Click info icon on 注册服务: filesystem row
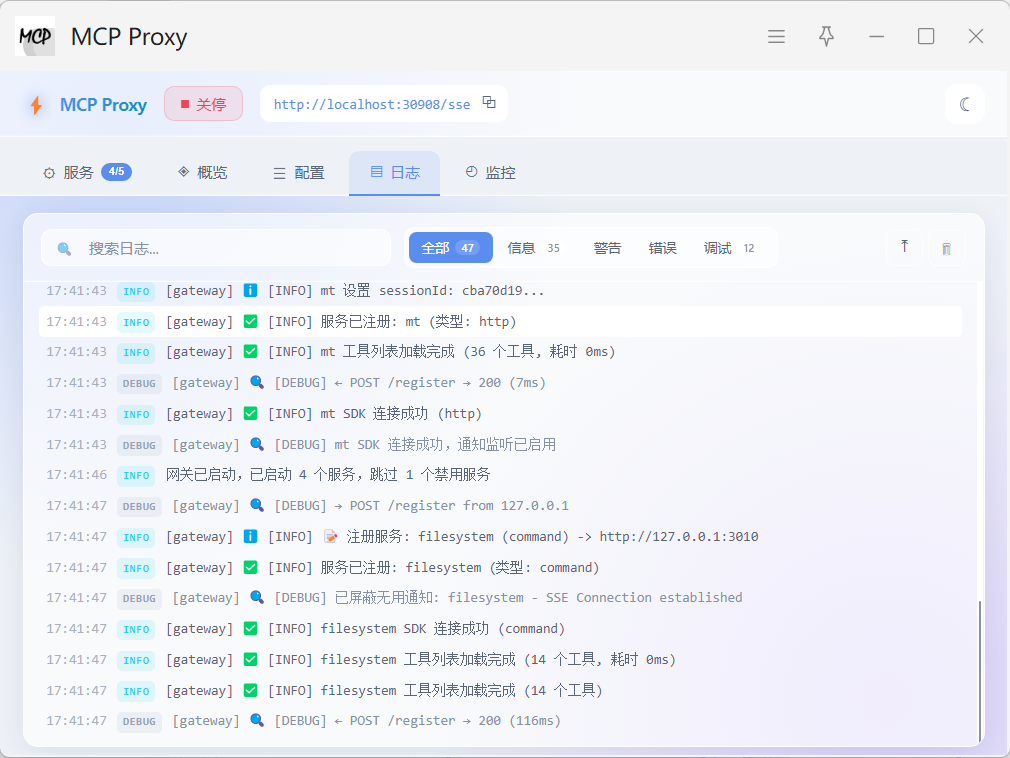This screenshot has width=1010, height=758. pos(251,536)
